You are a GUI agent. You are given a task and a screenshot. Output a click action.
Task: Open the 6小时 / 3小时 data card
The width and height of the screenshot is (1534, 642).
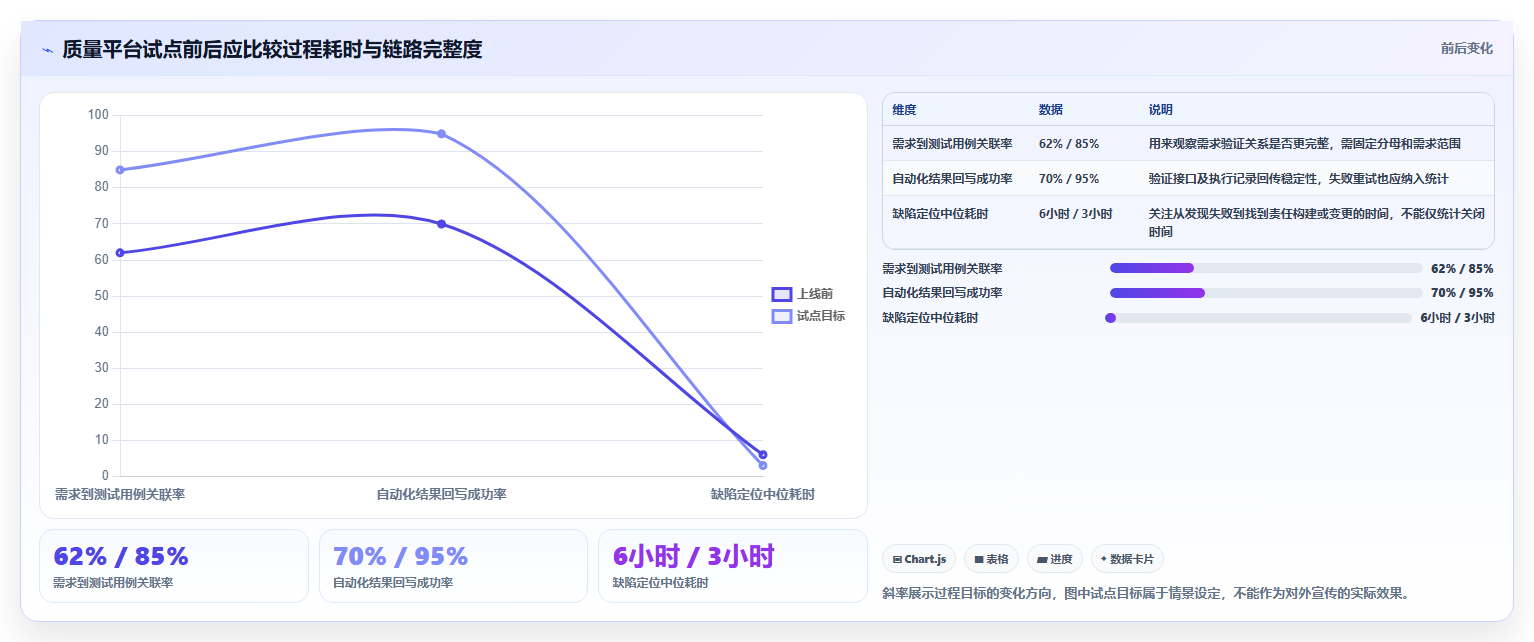point(733,566)
